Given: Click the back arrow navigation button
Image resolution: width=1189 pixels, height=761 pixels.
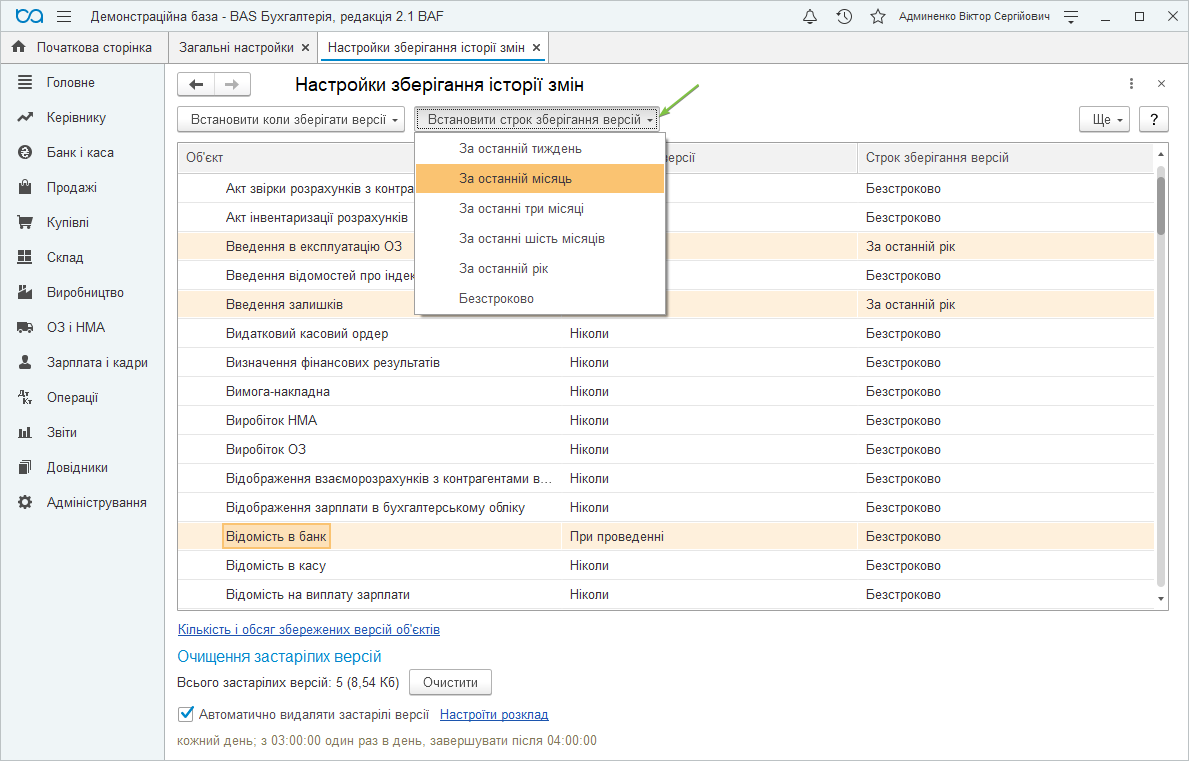Looking at the screenshot, I should 196,85.
